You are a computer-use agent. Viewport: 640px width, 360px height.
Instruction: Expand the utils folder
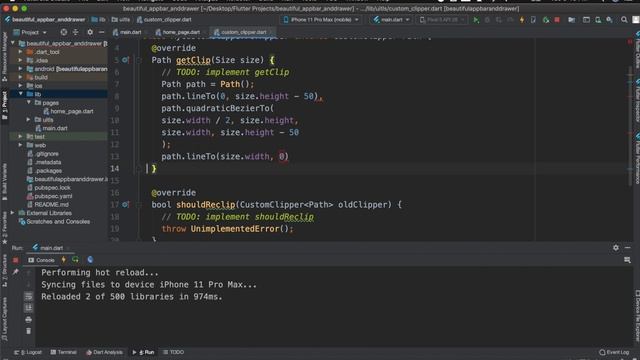coord(29,120)
